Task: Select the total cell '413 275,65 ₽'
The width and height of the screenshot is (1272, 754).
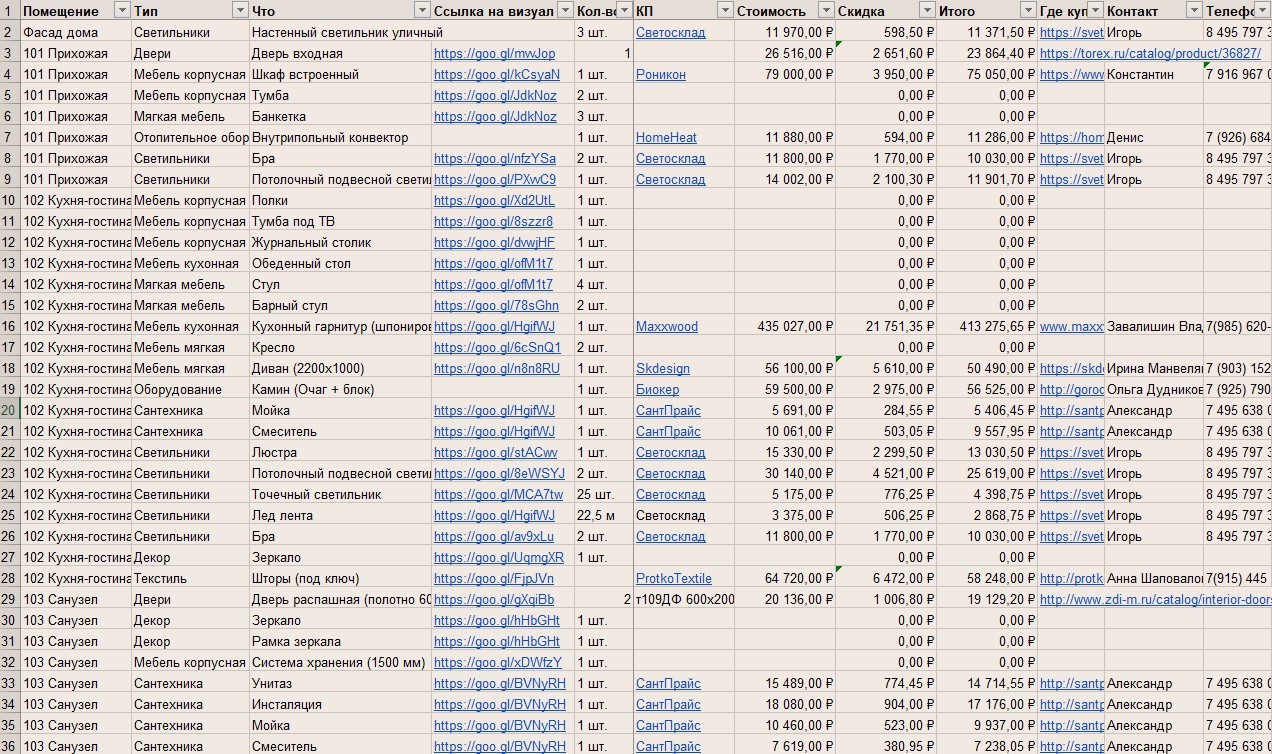Action: pyautogui.click(x=986, y=326)
